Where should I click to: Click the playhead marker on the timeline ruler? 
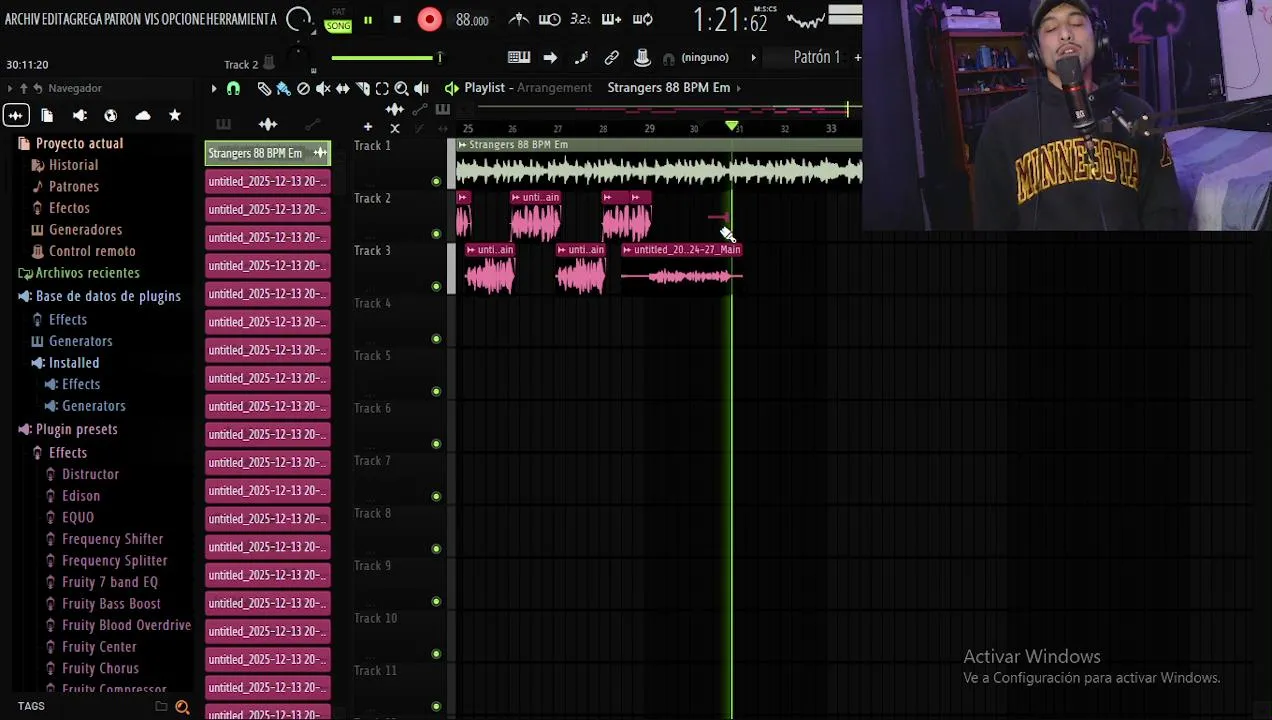[732, 127]
